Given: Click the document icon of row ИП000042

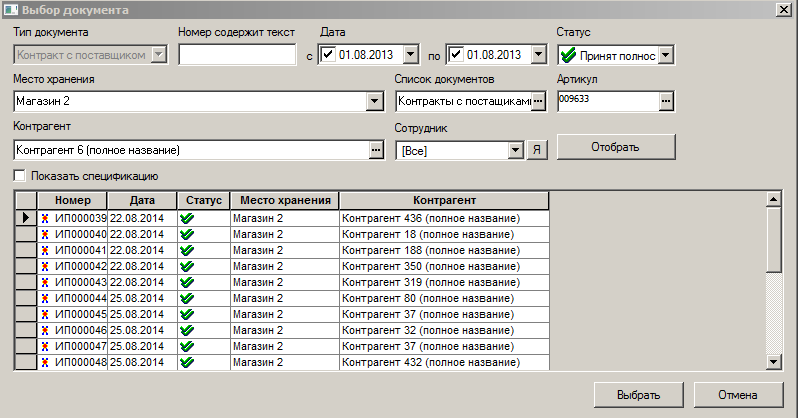Looking at the screenshot, I should [45, 266].
